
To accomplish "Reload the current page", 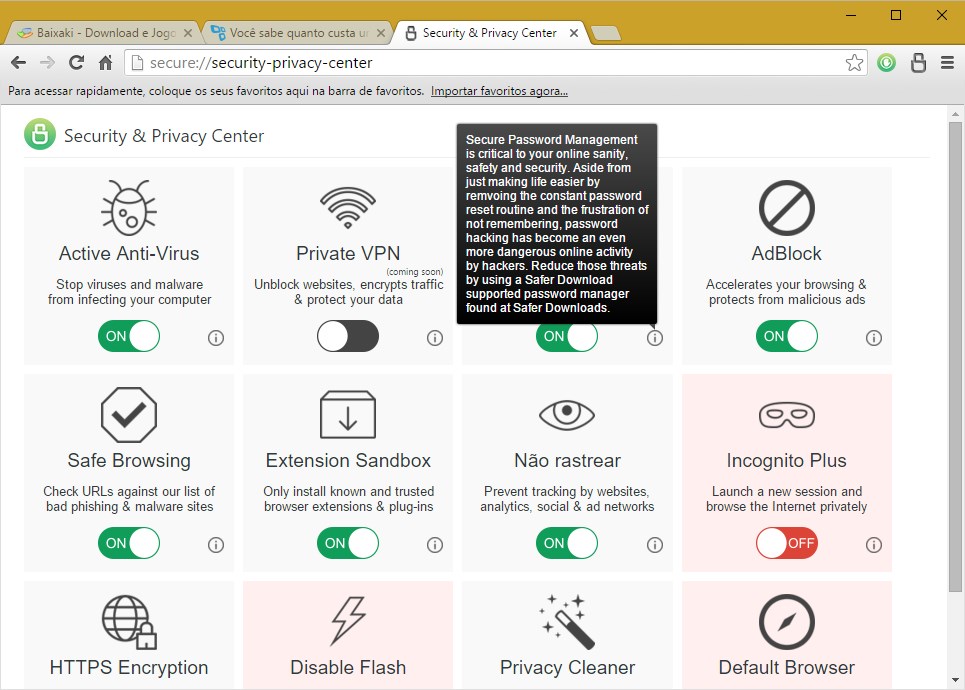I will point(76,62).
